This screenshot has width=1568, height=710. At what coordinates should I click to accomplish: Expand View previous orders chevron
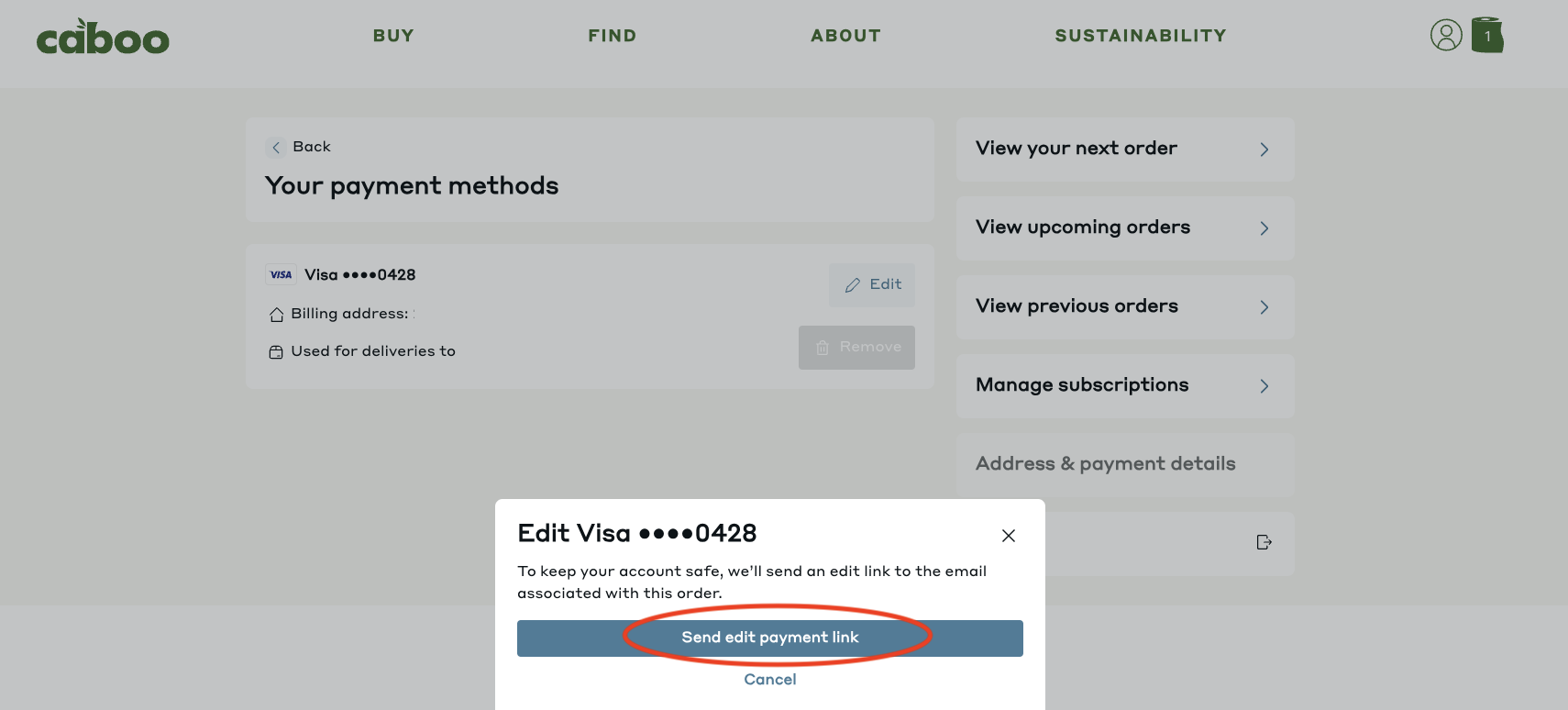1264,307
